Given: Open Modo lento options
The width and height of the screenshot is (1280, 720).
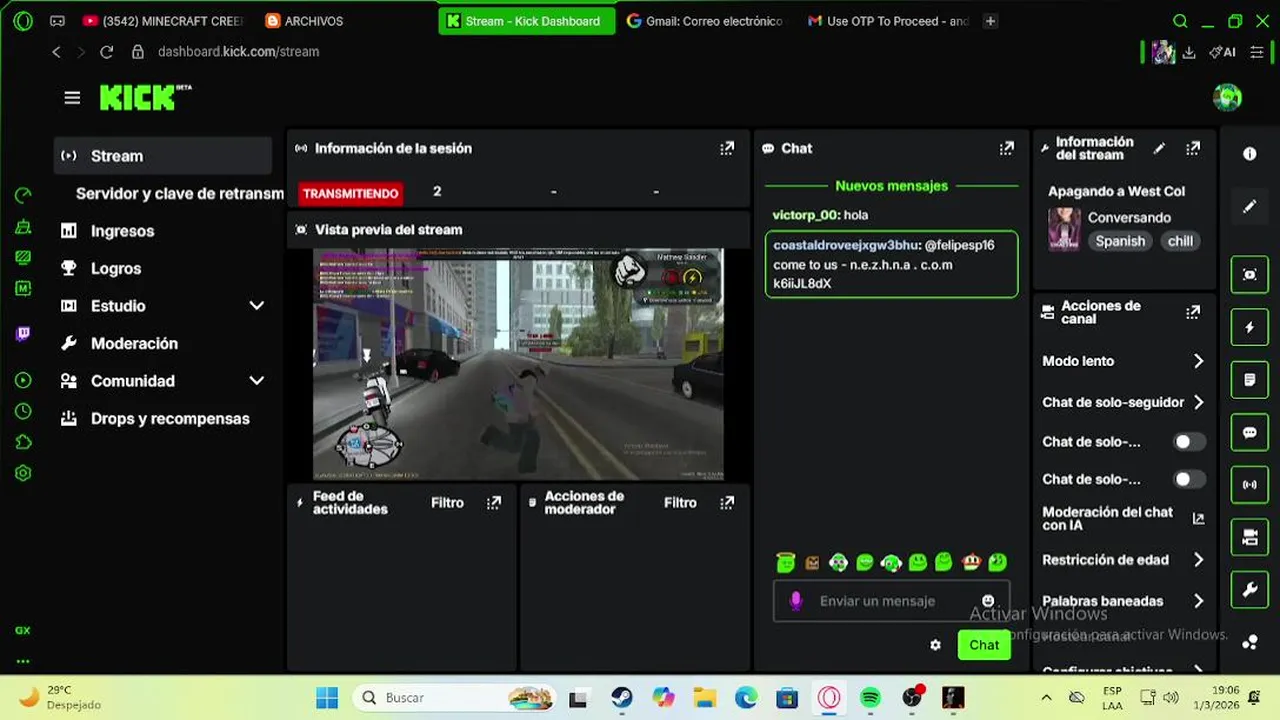Looking at the screenshot, I should coord(1122,361).
